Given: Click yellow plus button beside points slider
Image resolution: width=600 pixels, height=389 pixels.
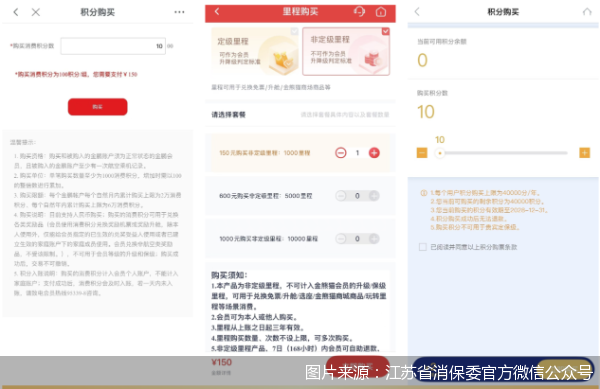Looking at the screenshot, I should point(584,153).
